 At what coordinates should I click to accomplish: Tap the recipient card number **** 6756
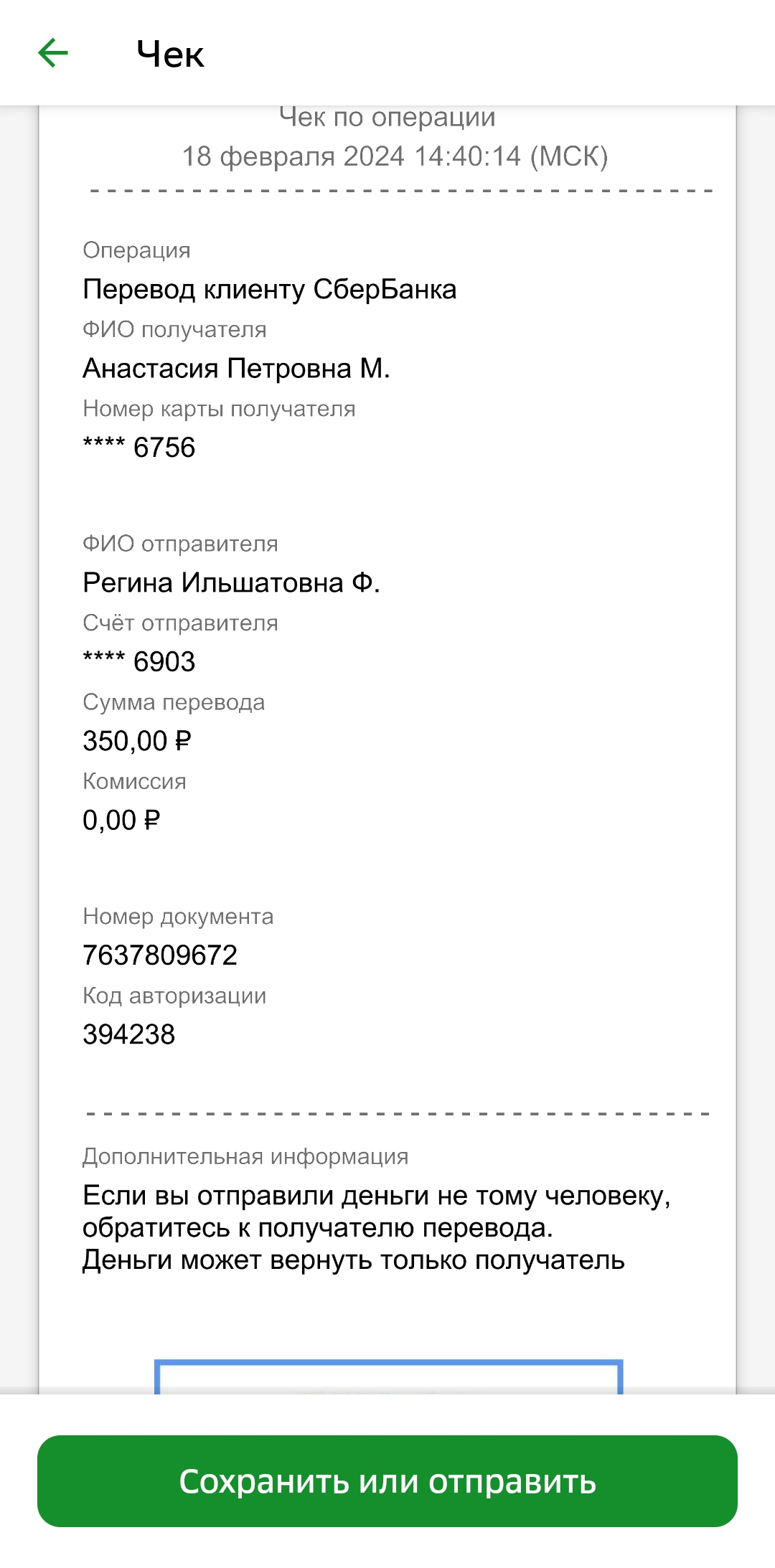click(139, 447)
